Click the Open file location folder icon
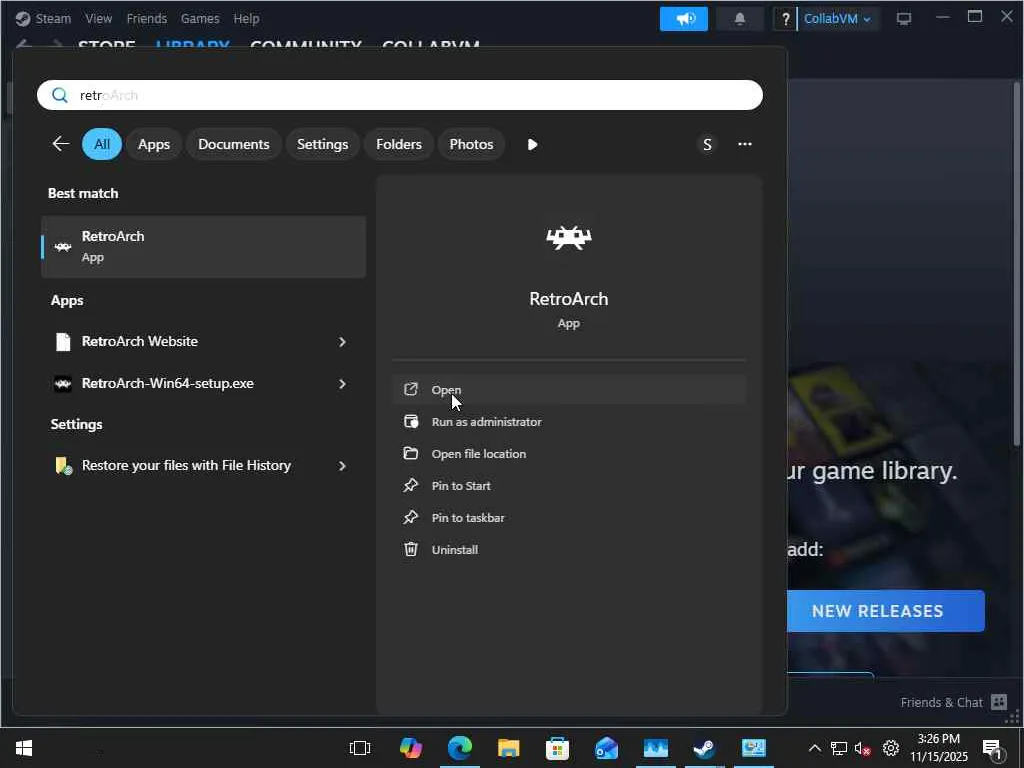Screen dimensions: 1024x768 411,453
